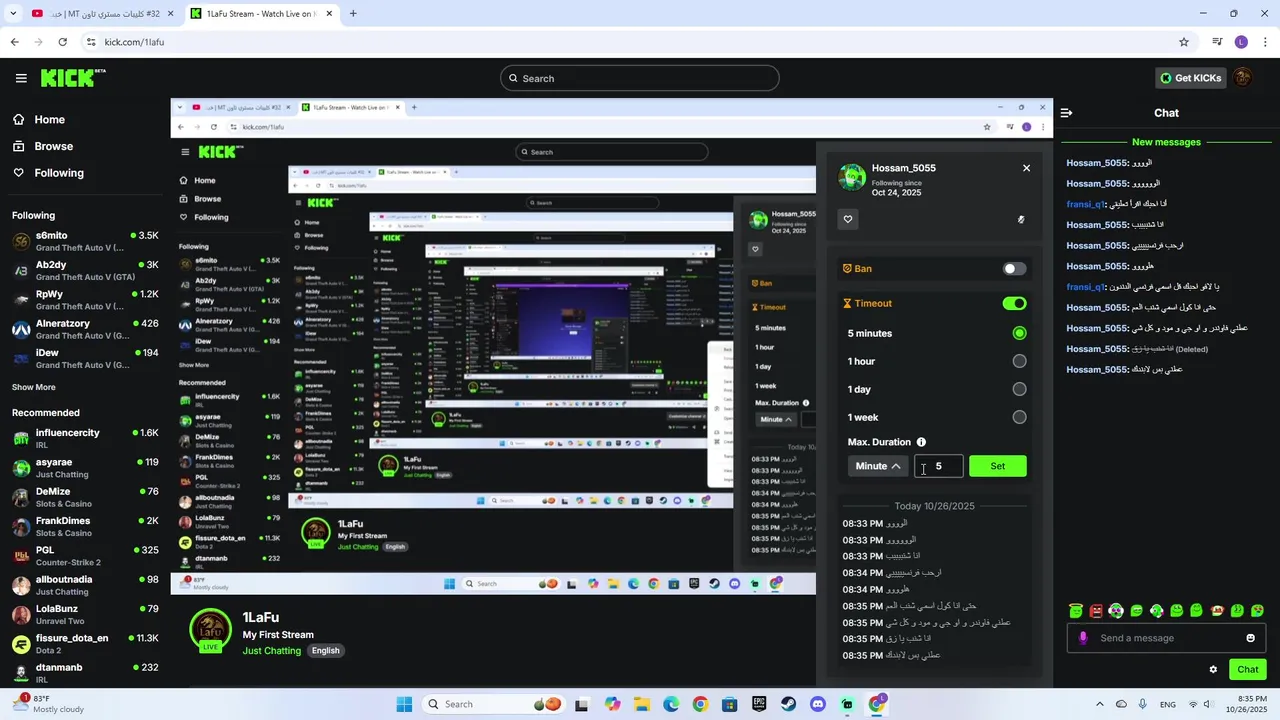Open the browser tab search dropdown arrow
Screen dimensions: 1280x720
click(x=13, y=13)
